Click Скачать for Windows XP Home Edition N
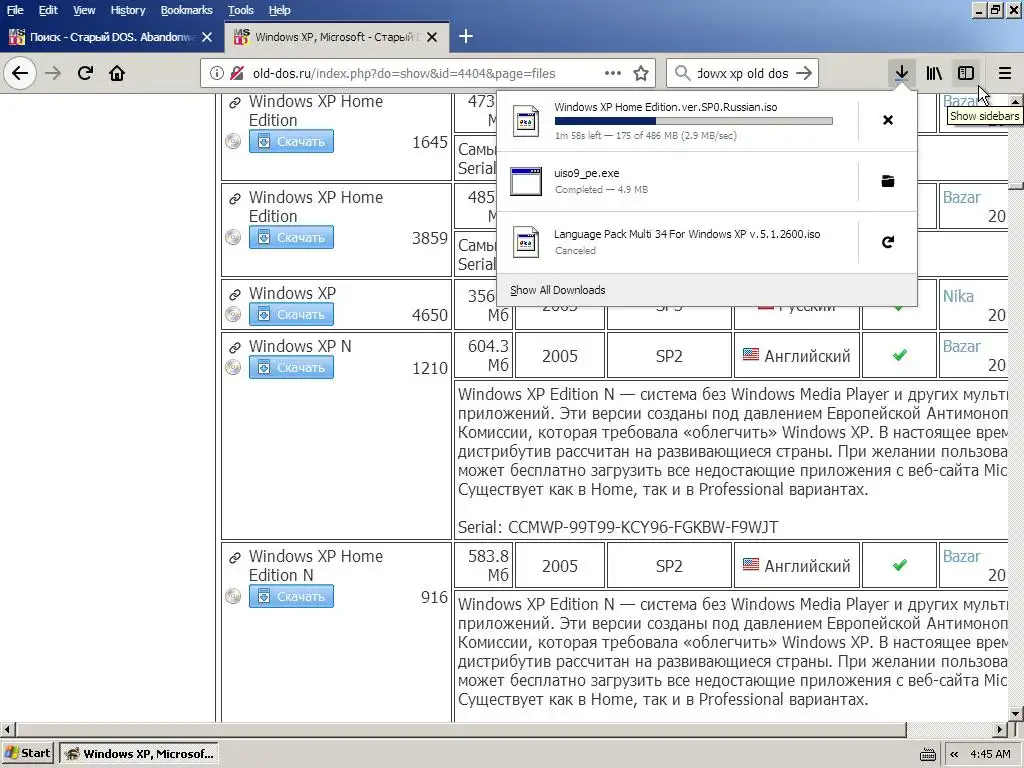 click(x=291, y=597)
